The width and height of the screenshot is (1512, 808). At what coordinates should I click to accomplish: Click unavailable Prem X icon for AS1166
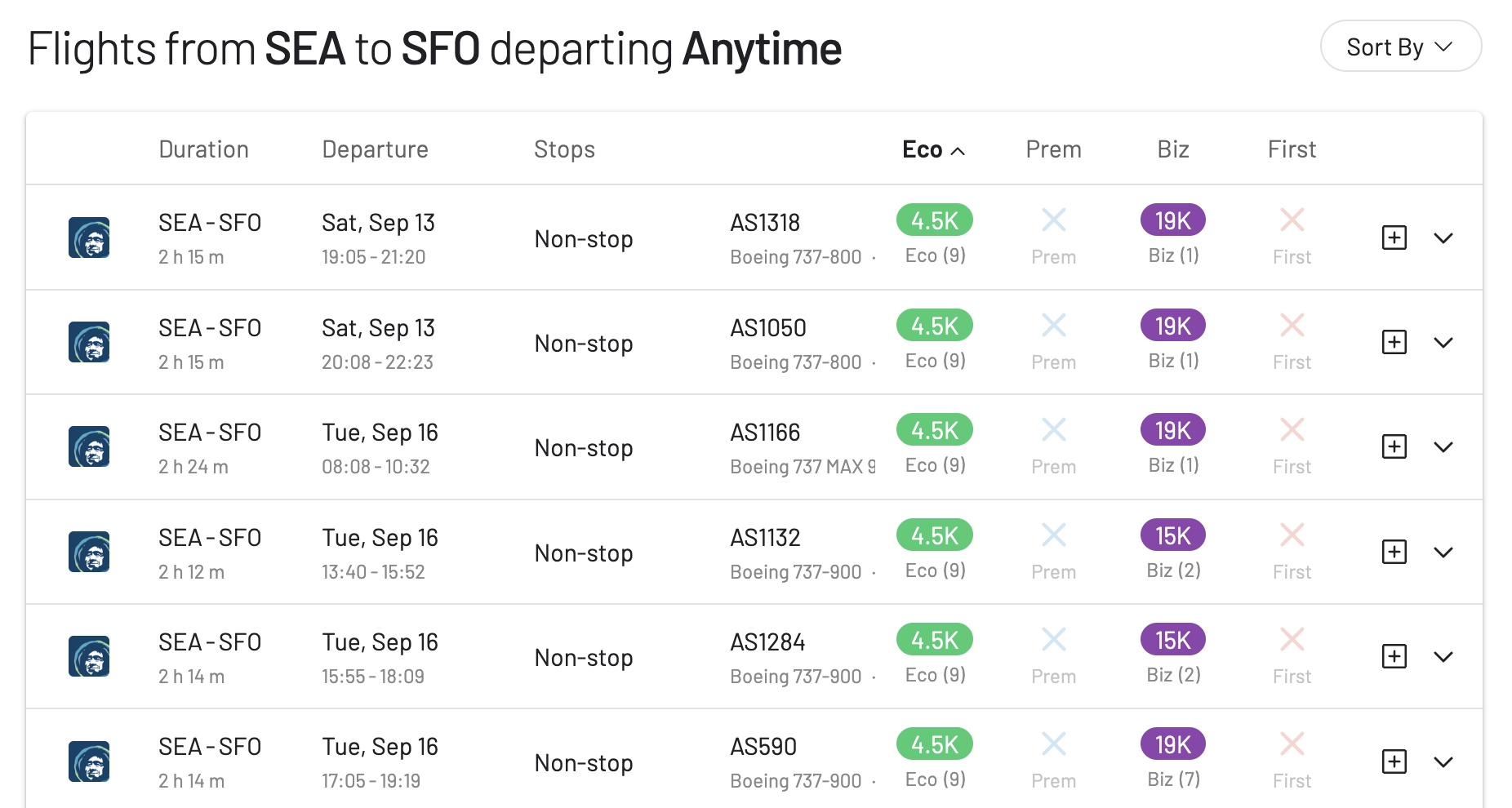tap(1054, 429)
